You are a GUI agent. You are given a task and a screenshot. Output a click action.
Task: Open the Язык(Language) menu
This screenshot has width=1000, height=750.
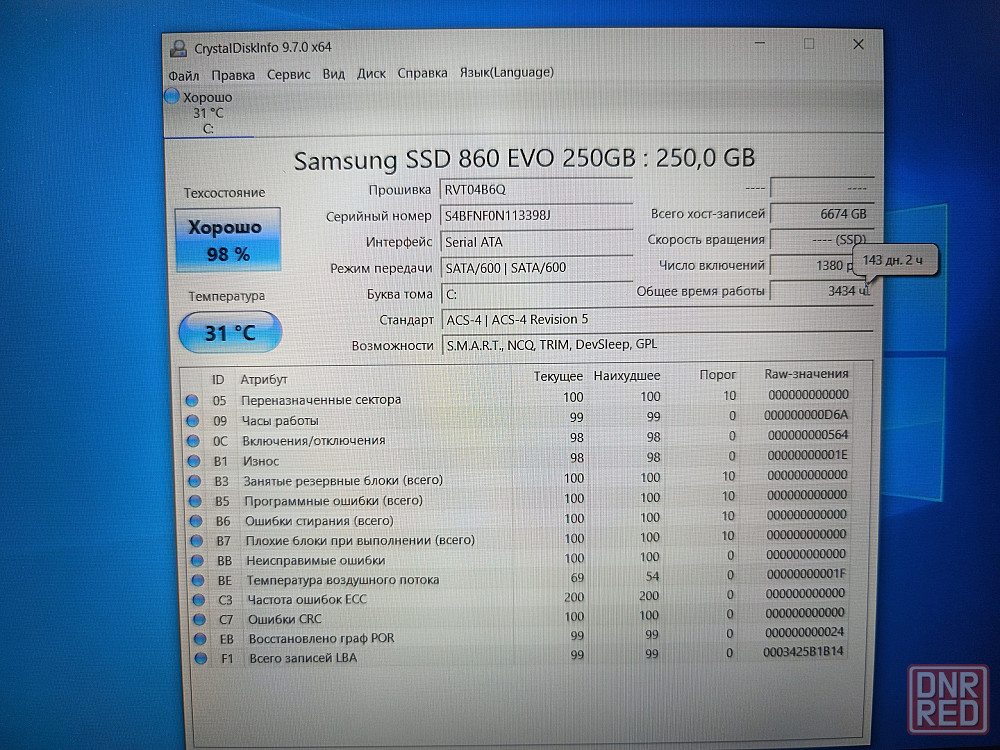[506, 72]
